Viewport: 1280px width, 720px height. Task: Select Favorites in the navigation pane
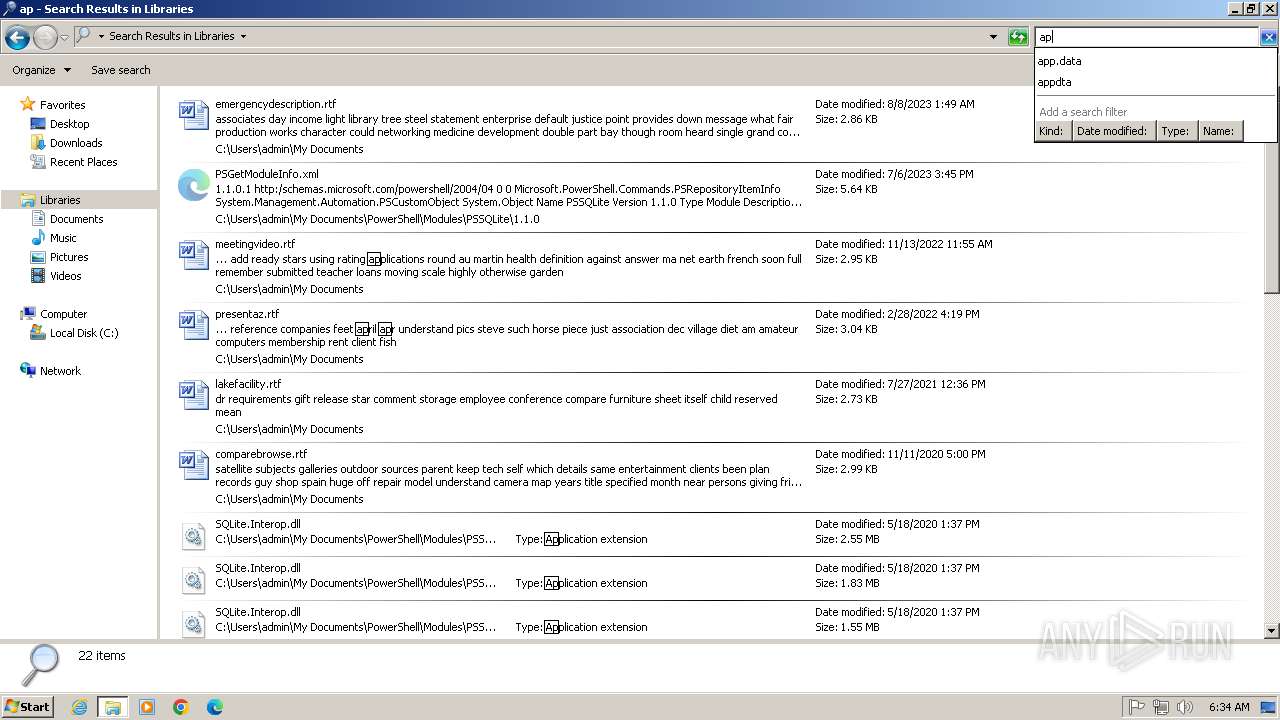click(62, 105)
